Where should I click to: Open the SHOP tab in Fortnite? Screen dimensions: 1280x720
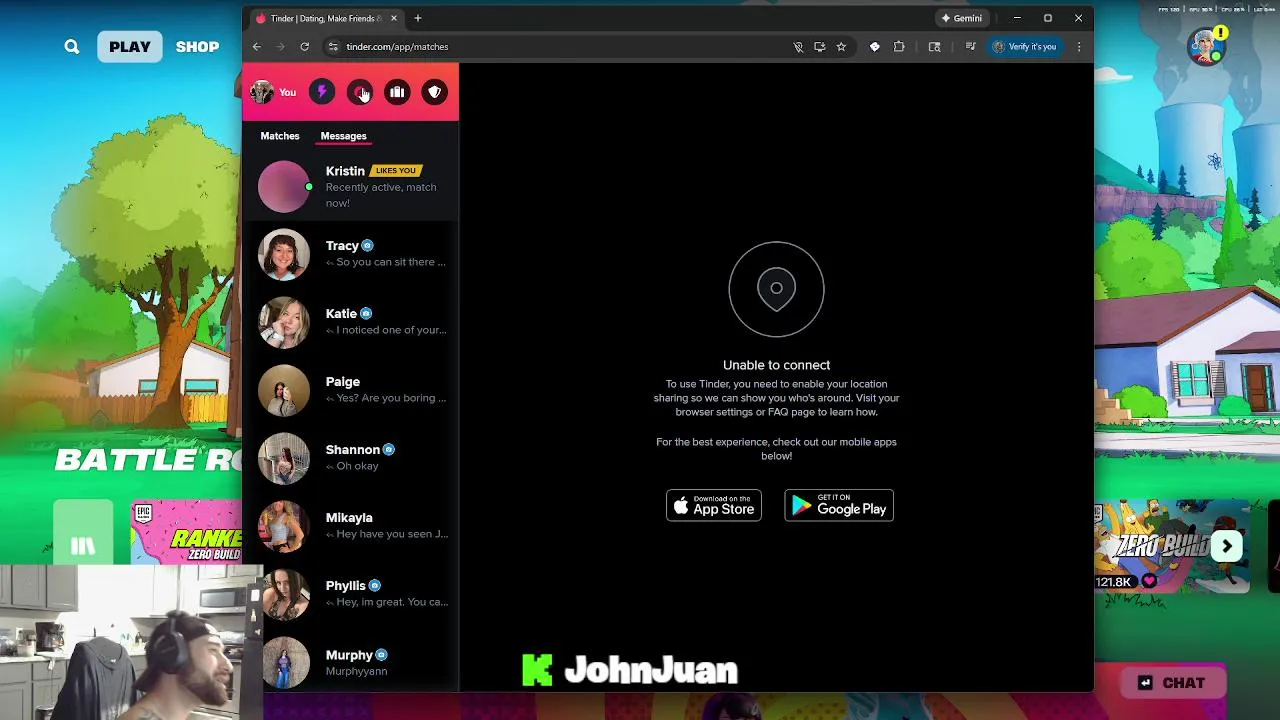pyautogui.click(x=197, y=47)
